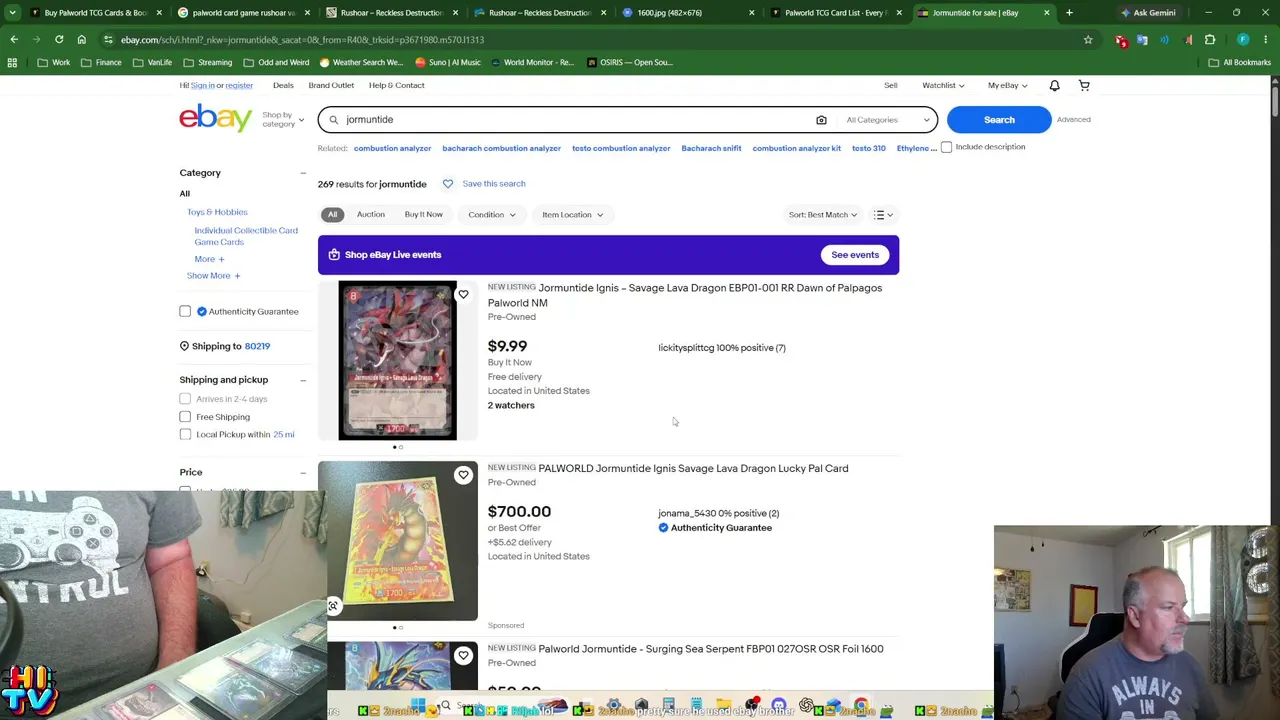Expand Show More categories
1280x720 pixels.
point(213,276)
